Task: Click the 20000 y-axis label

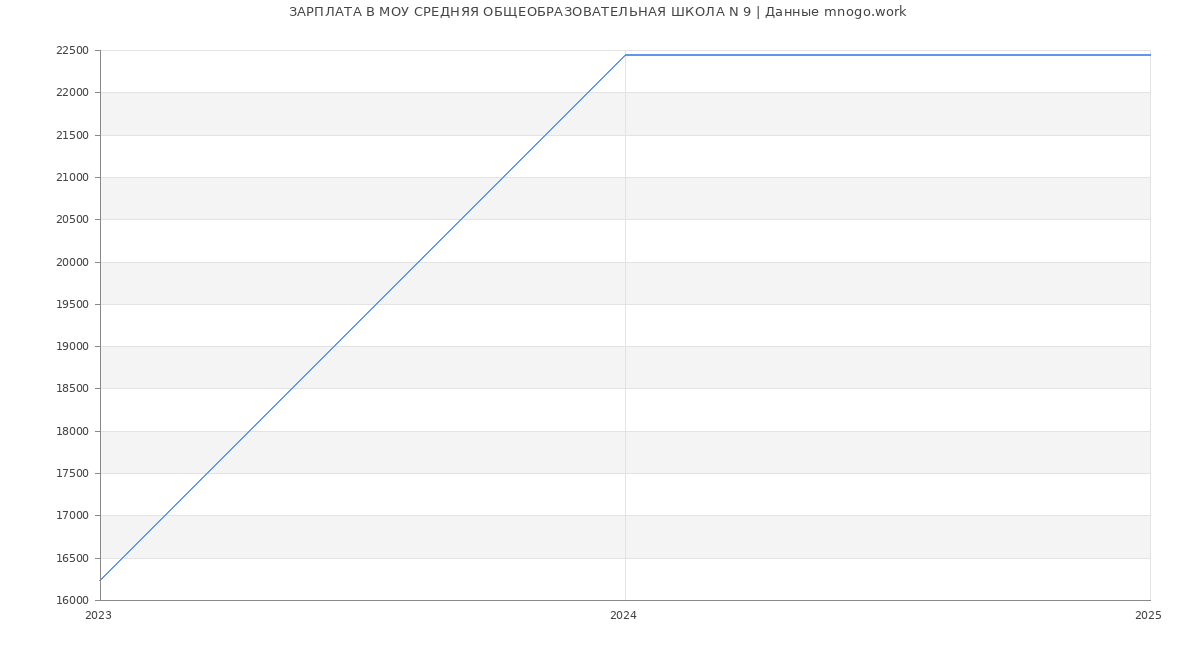Action: pyautogui.click(x=73, y=262)
